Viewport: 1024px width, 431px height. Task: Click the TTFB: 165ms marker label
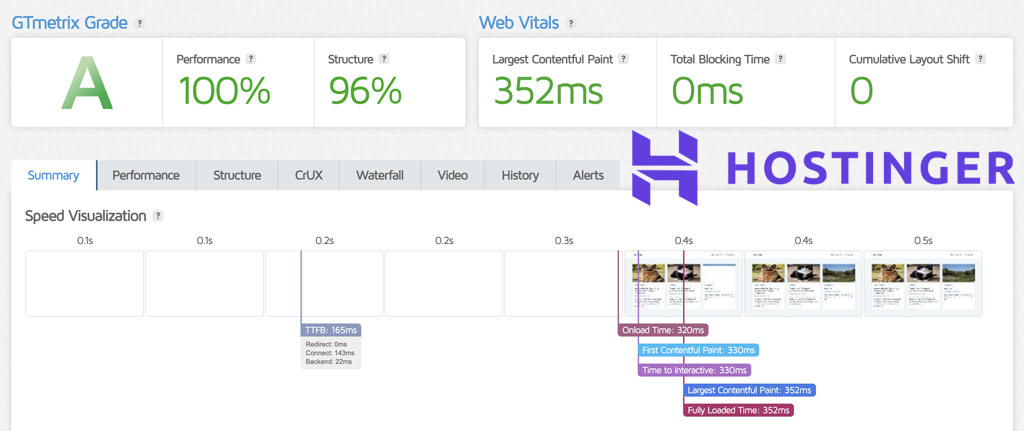[x=331, y=330]
